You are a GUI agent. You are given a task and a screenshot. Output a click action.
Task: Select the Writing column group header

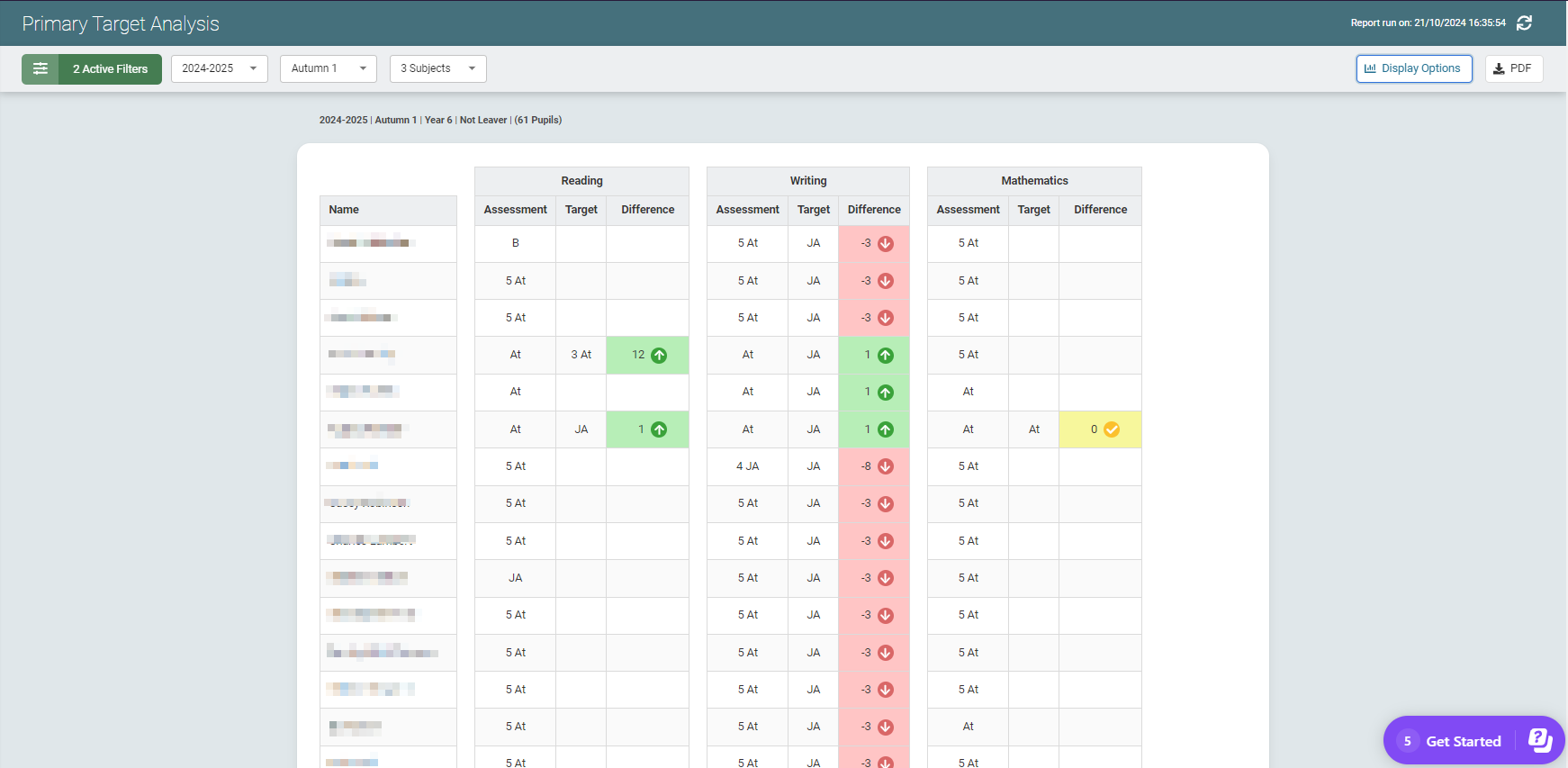coord(807,181)
